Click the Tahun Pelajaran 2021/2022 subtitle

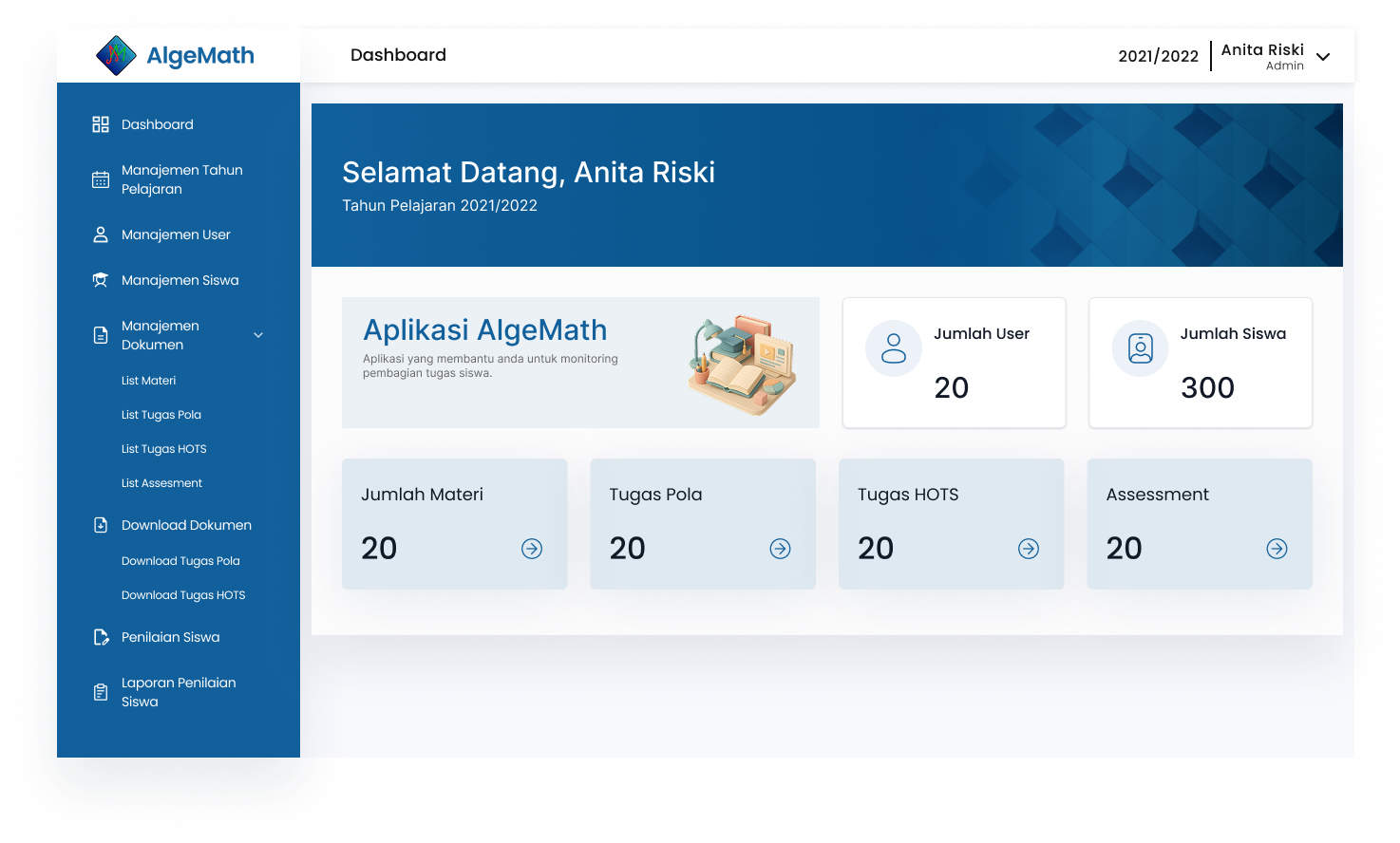[x=440, y=205]
